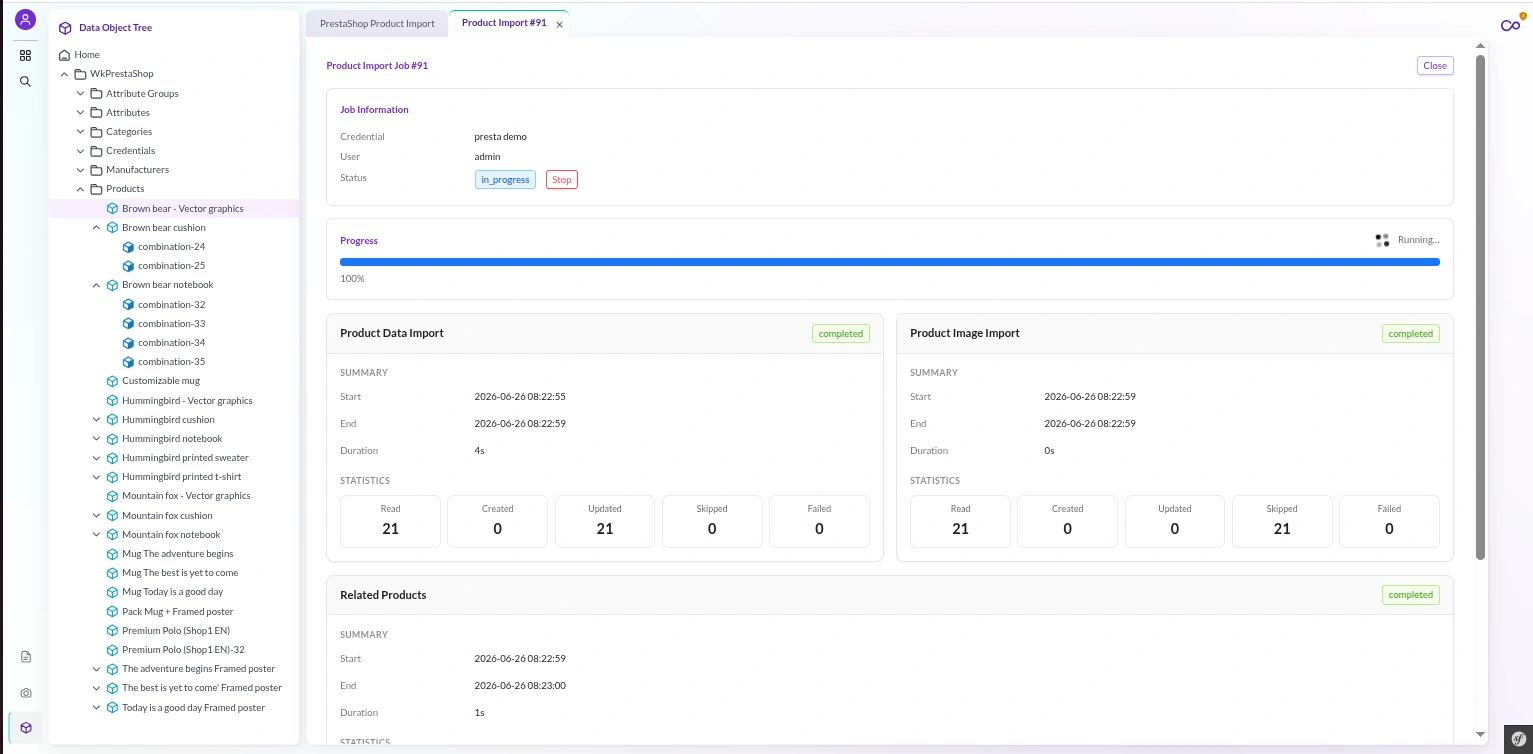Screen dimensions: 1533x754
Task: Expand the Categories folder chevron
Action: 81,132
